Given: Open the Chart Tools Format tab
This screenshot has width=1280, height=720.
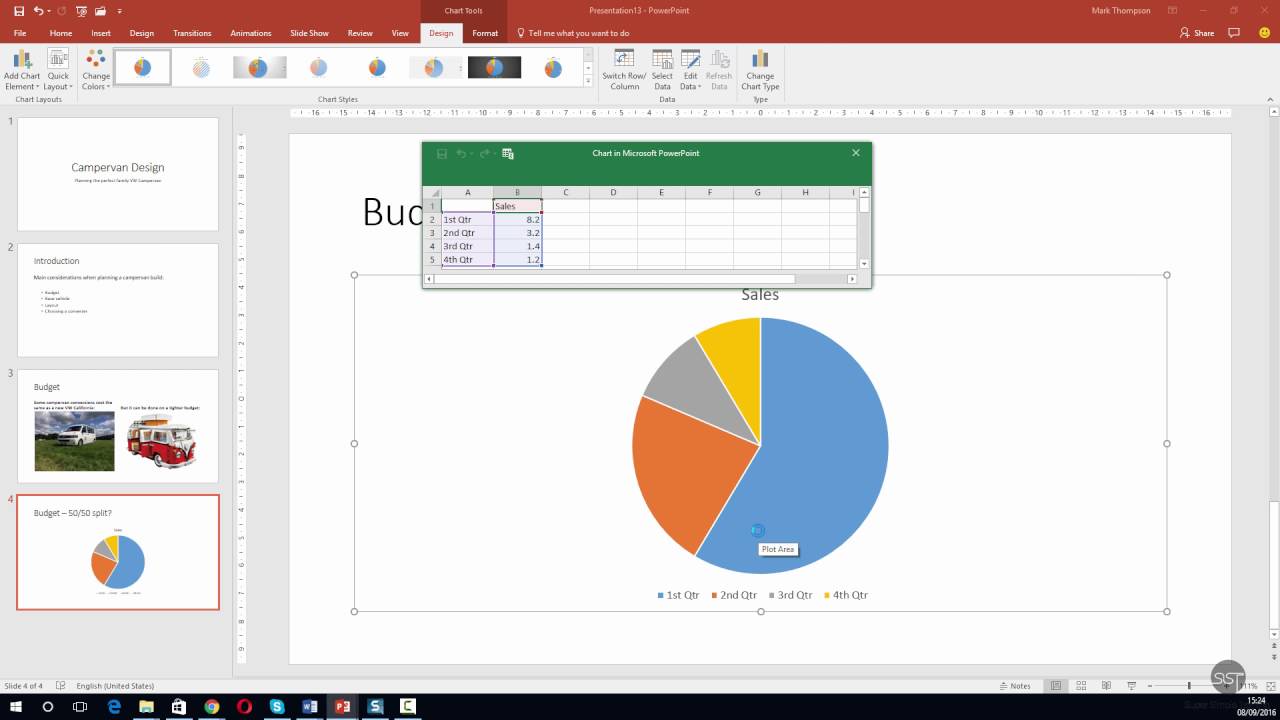Looking at the screenshot, I should (485, 33).
